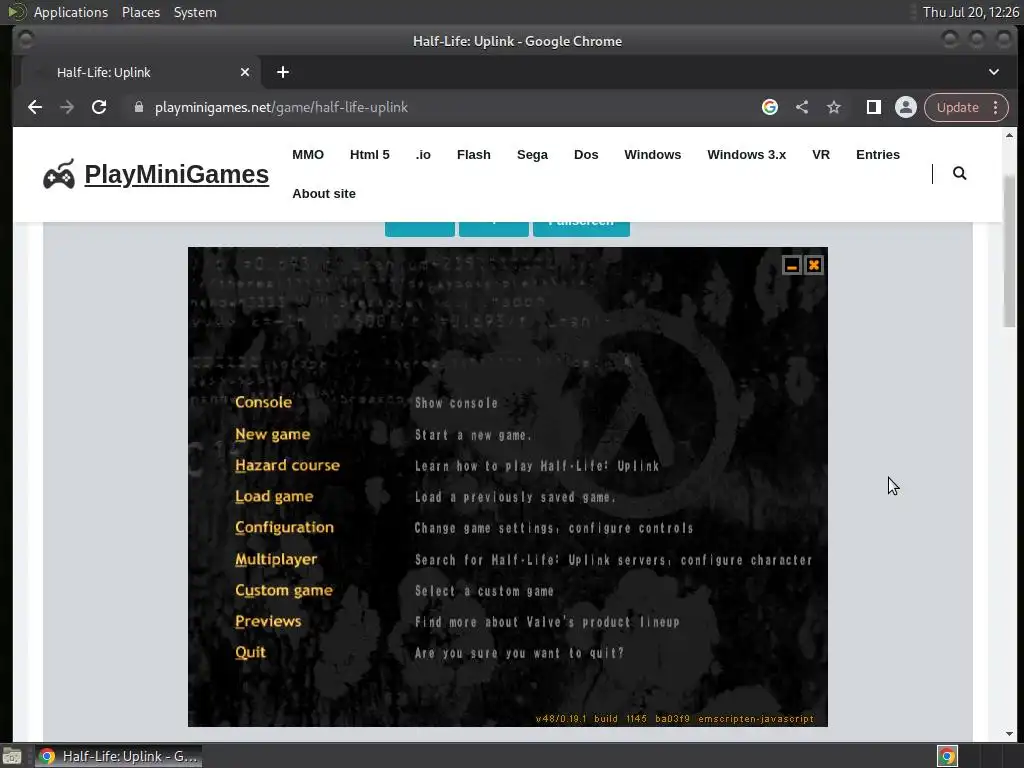Click the PlayMiniGames gamepad logo icon
This screenshot has height=768, width=1024.
[x=59, y=174]
